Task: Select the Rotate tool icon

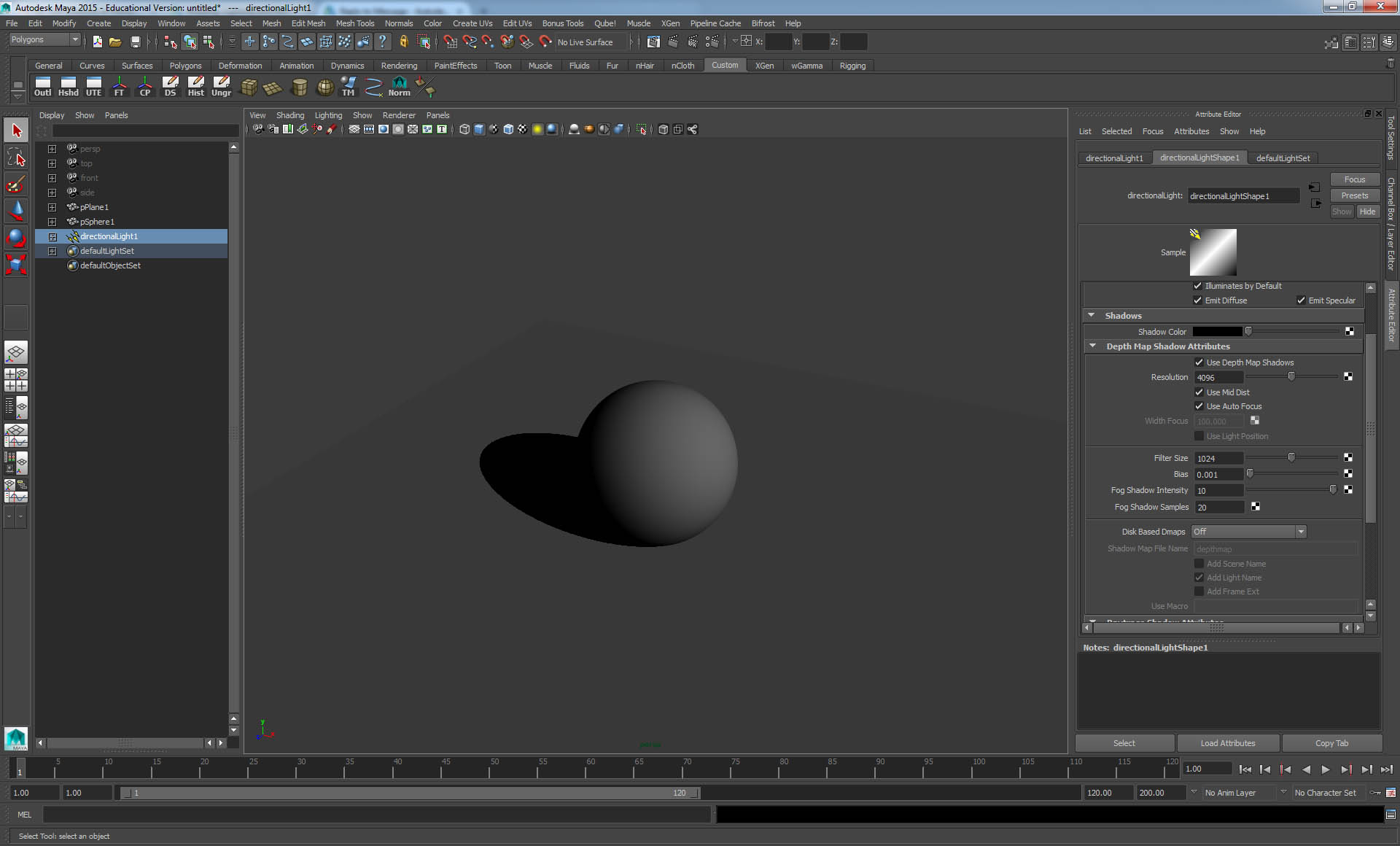Action: click(16, 238)
